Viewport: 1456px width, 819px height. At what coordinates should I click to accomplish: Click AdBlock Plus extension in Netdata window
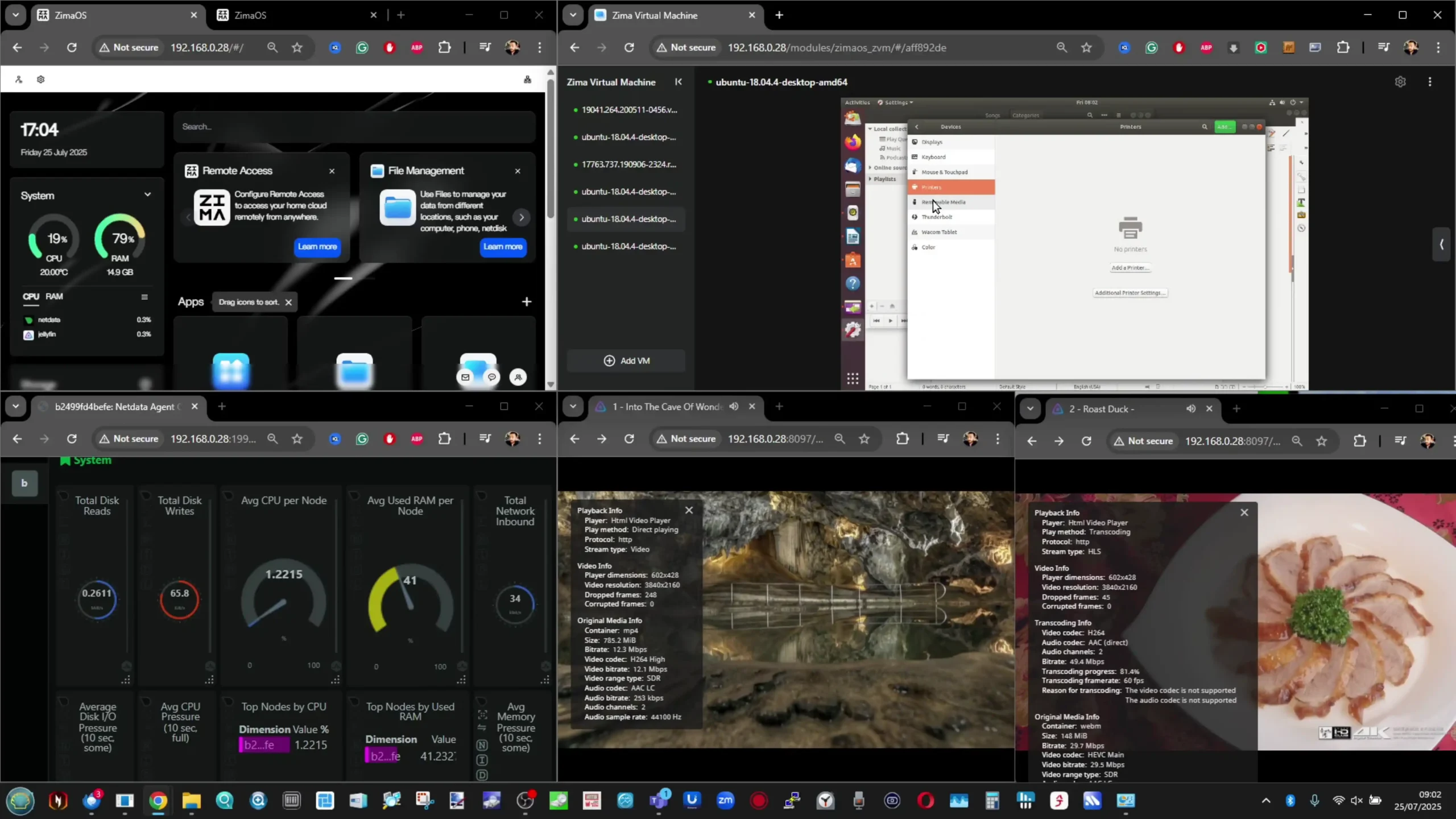coord(417,439)
